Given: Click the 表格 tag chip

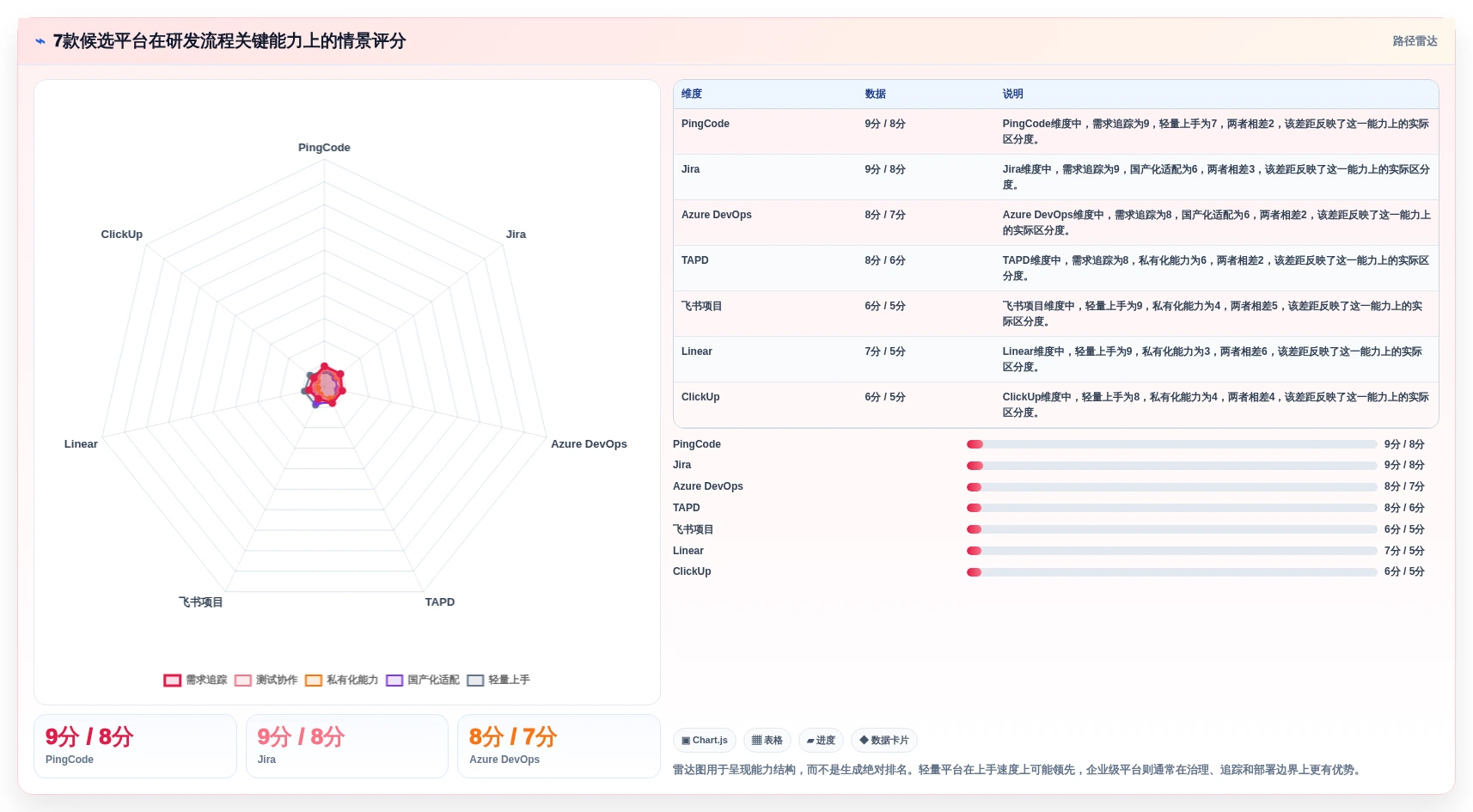Looking at the screenshot, I should (767, 740).
